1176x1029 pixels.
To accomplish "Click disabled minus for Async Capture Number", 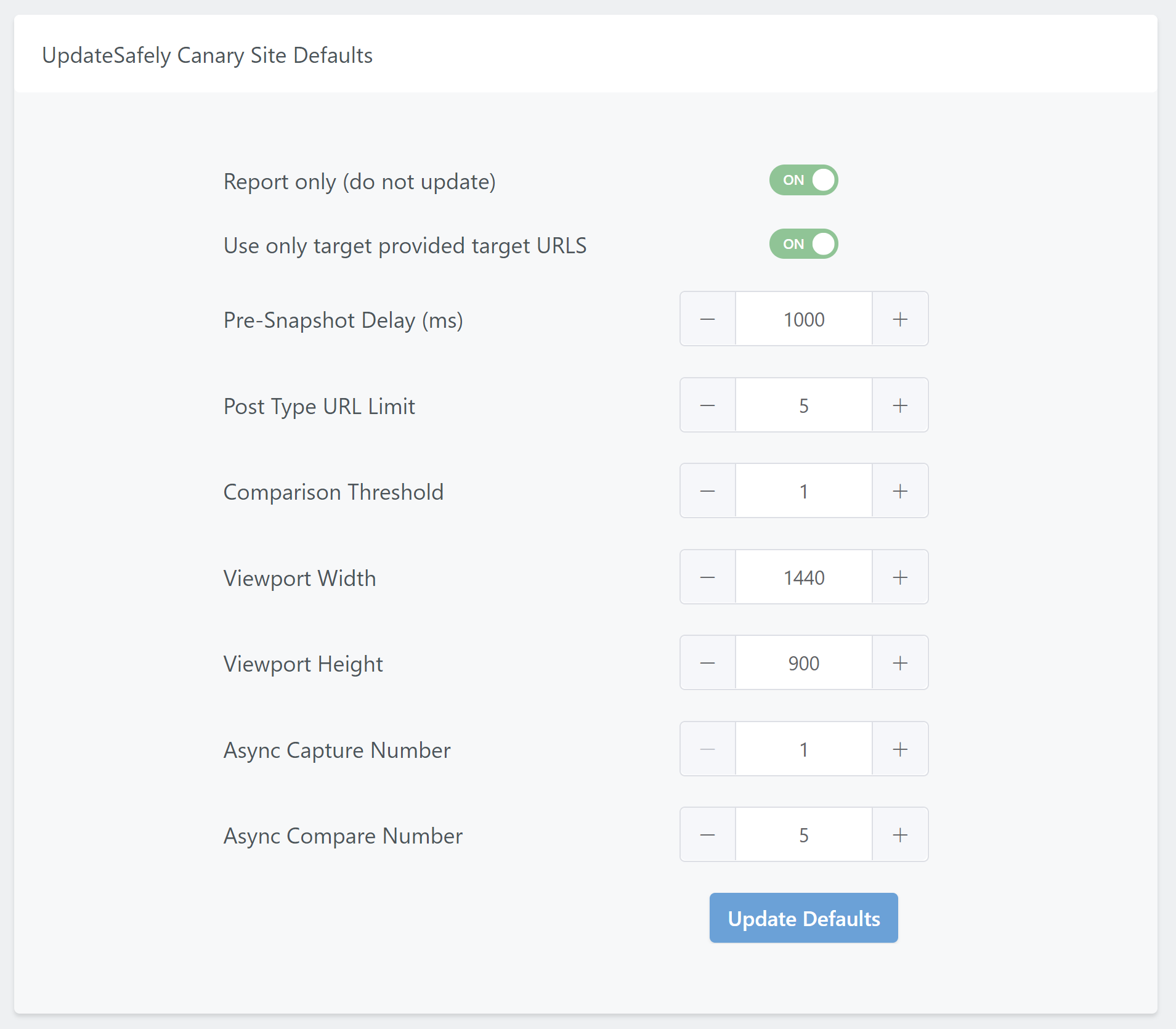I will (708, 749).
